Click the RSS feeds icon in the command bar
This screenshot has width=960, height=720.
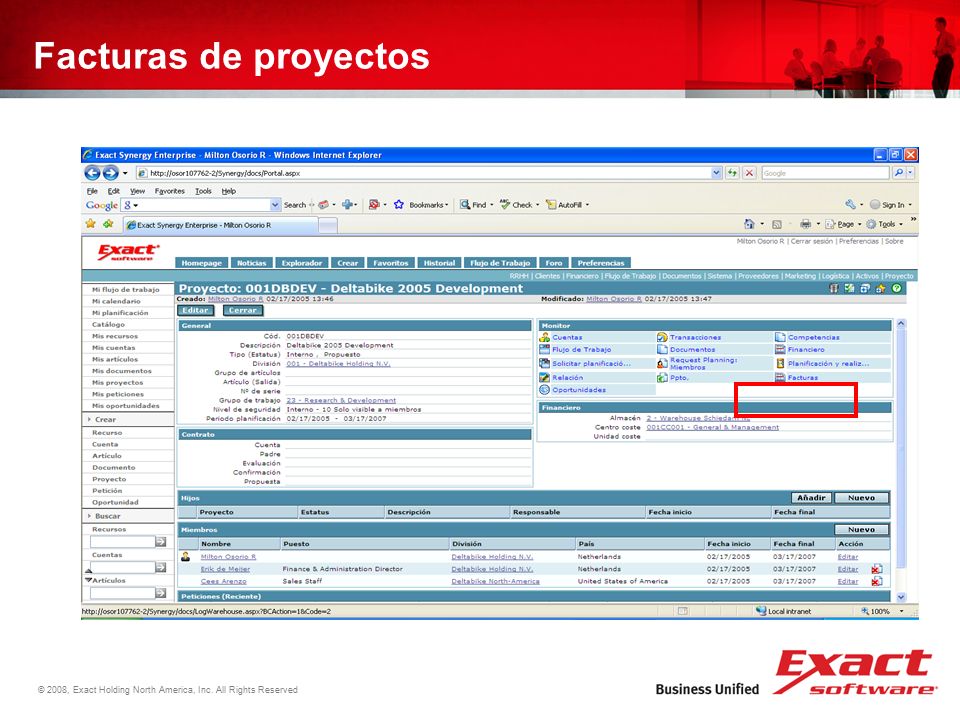point(777,224)
